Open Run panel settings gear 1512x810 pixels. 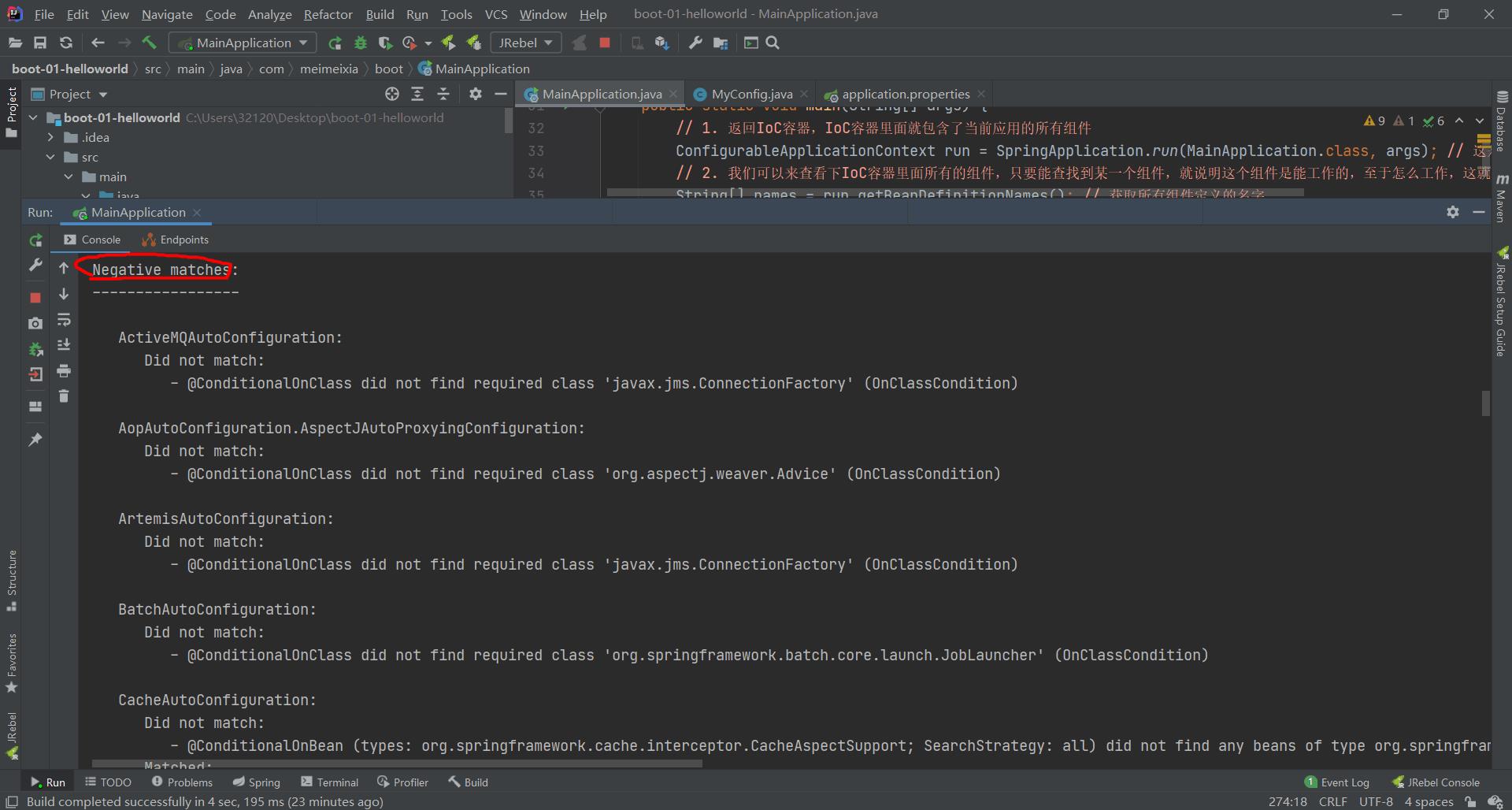click(x=1453, y=212)
